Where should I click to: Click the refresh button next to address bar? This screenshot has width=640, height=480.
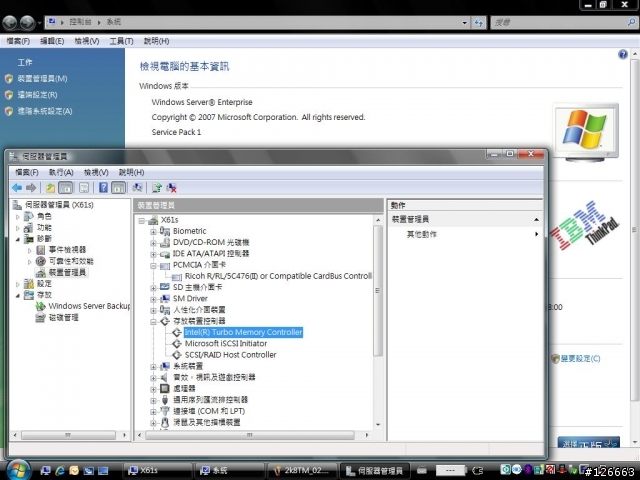pos(478,22)
